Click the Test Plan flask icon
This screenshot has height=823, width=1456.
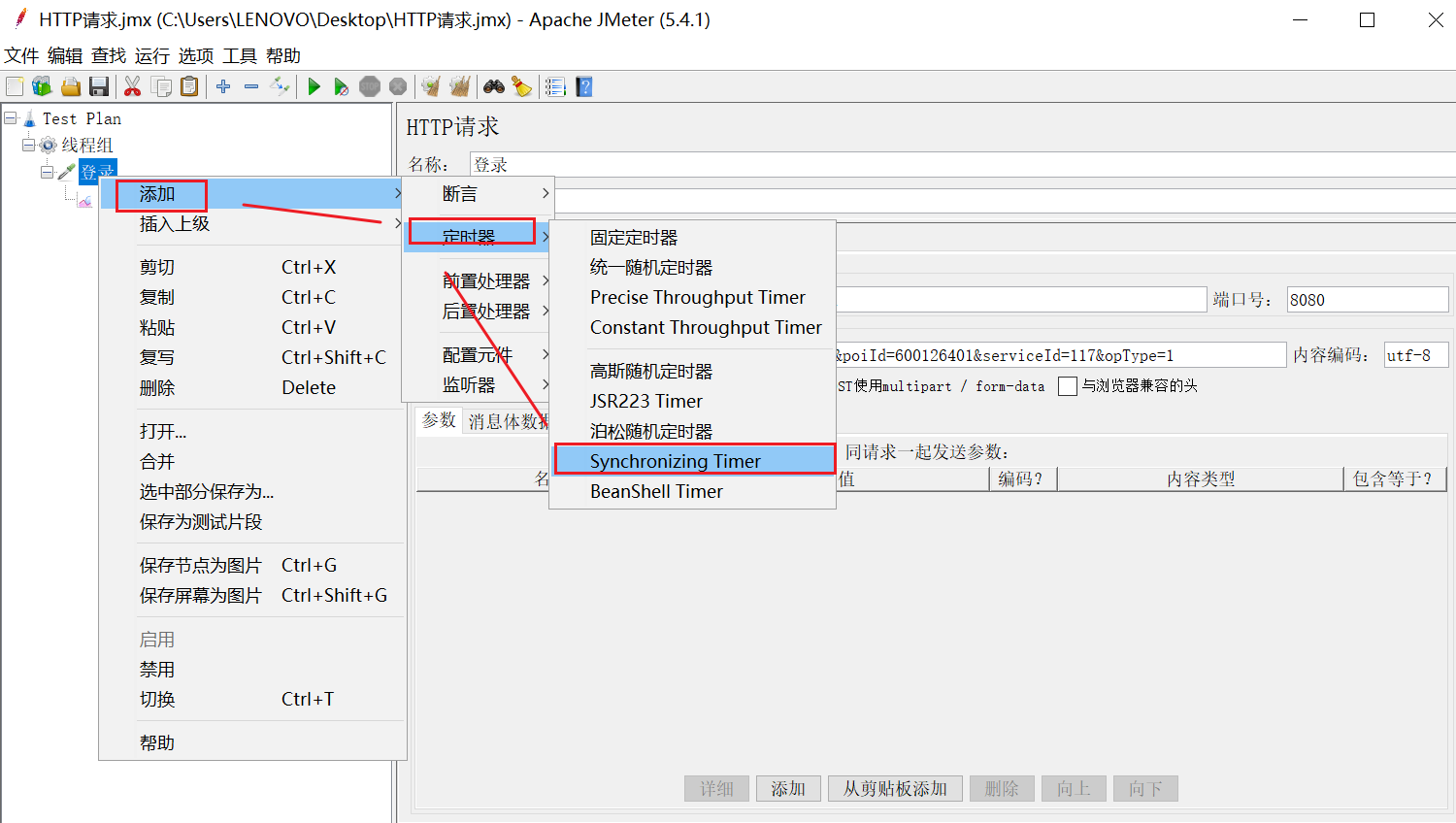[x=30, y=118]
